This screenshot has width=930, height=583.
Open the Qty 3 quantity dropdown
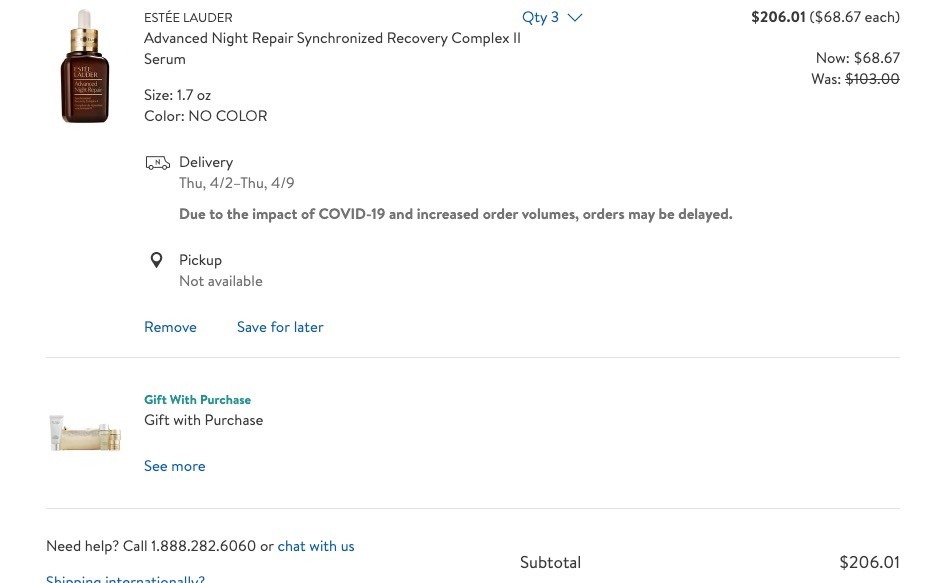tap(552, 17)
